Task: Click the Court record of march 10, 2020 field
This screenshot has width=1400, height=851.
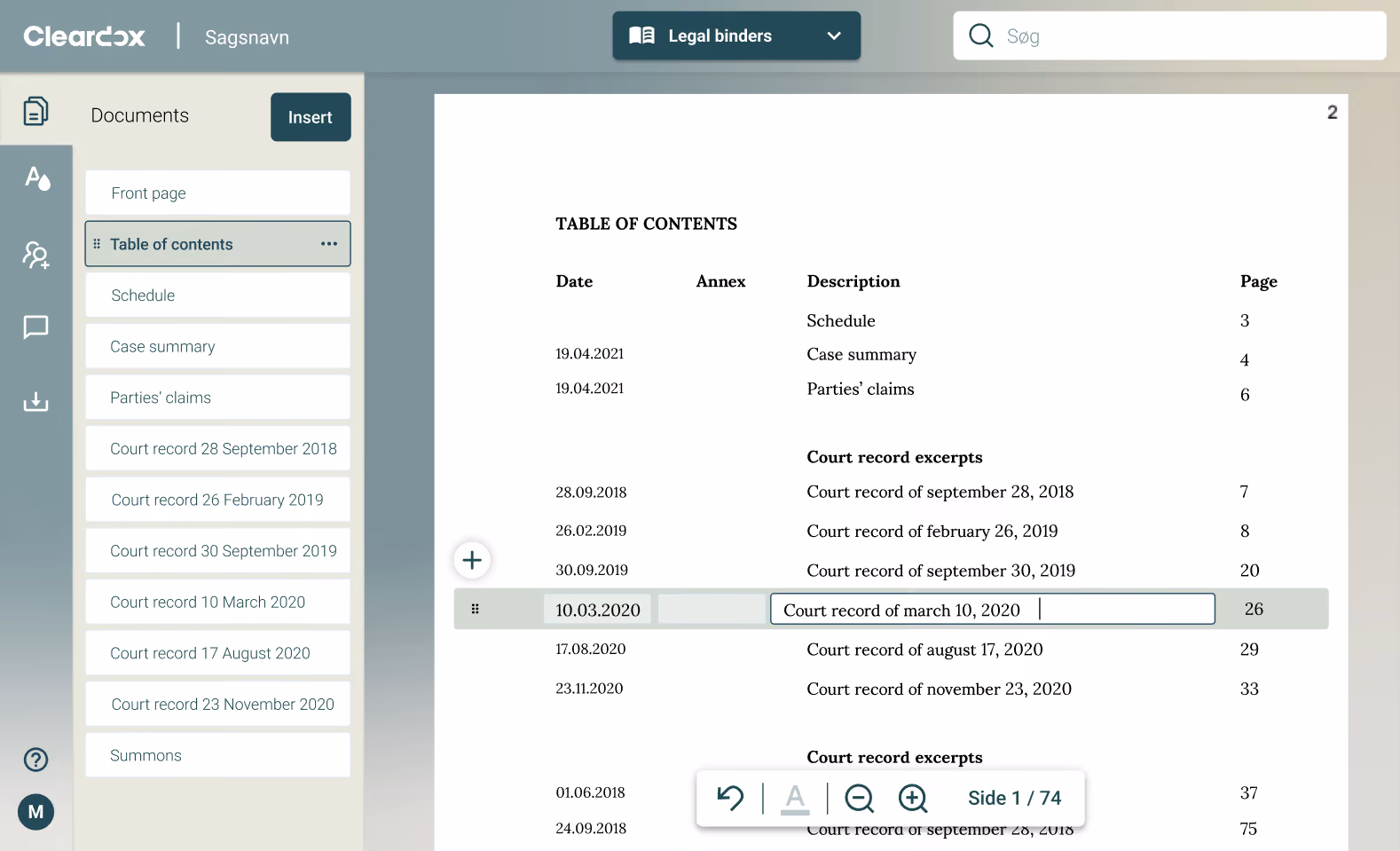Action: [992, 610]
